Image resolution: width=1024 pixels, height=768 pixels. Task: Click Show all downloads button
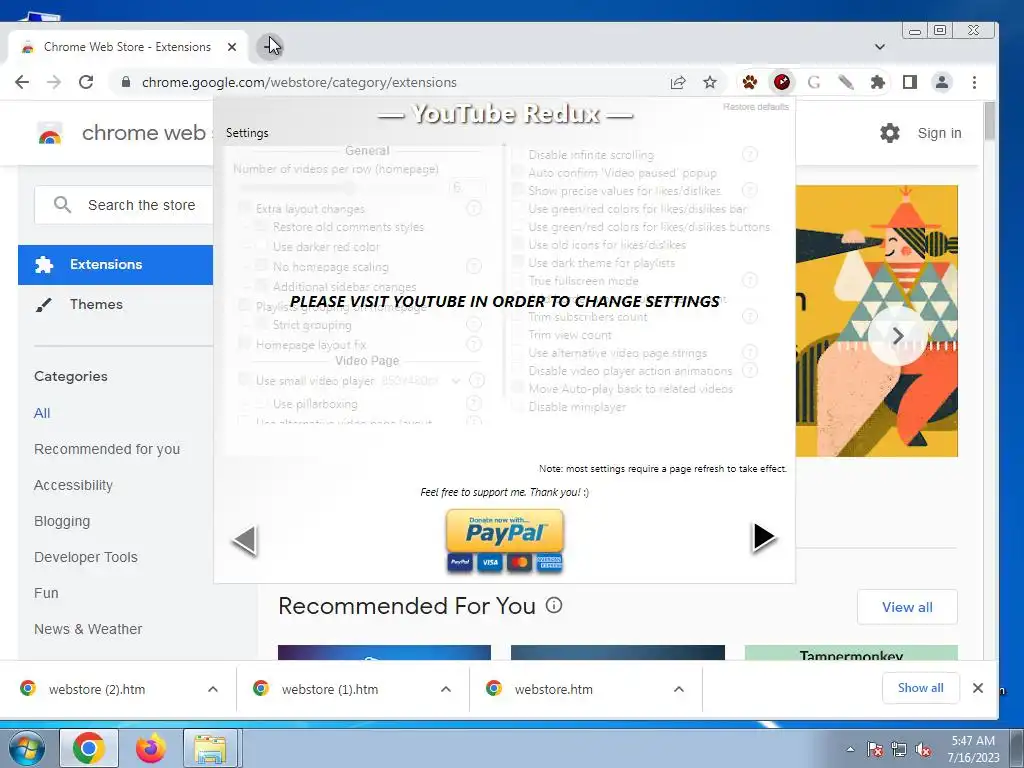(x=920, y=688)
